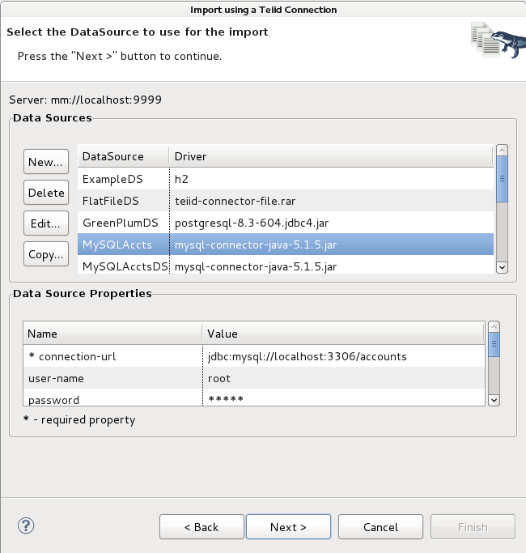Image resolution: width=526 pixels, height=553 pixels.
Task: Sort by the DataSource column header
Action: (123, 156)
